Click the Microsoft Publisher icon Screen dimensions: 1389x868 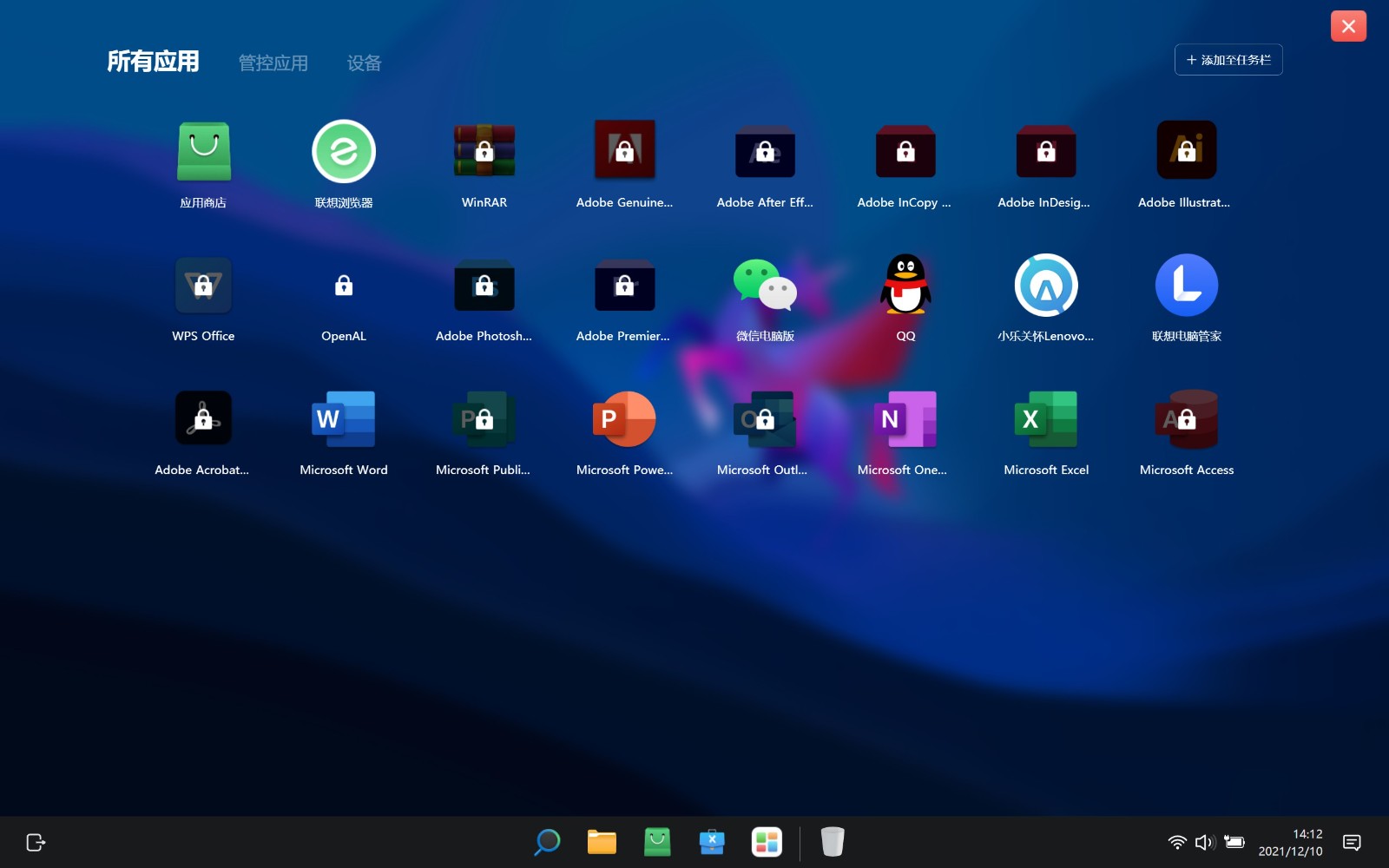[484, 418]
